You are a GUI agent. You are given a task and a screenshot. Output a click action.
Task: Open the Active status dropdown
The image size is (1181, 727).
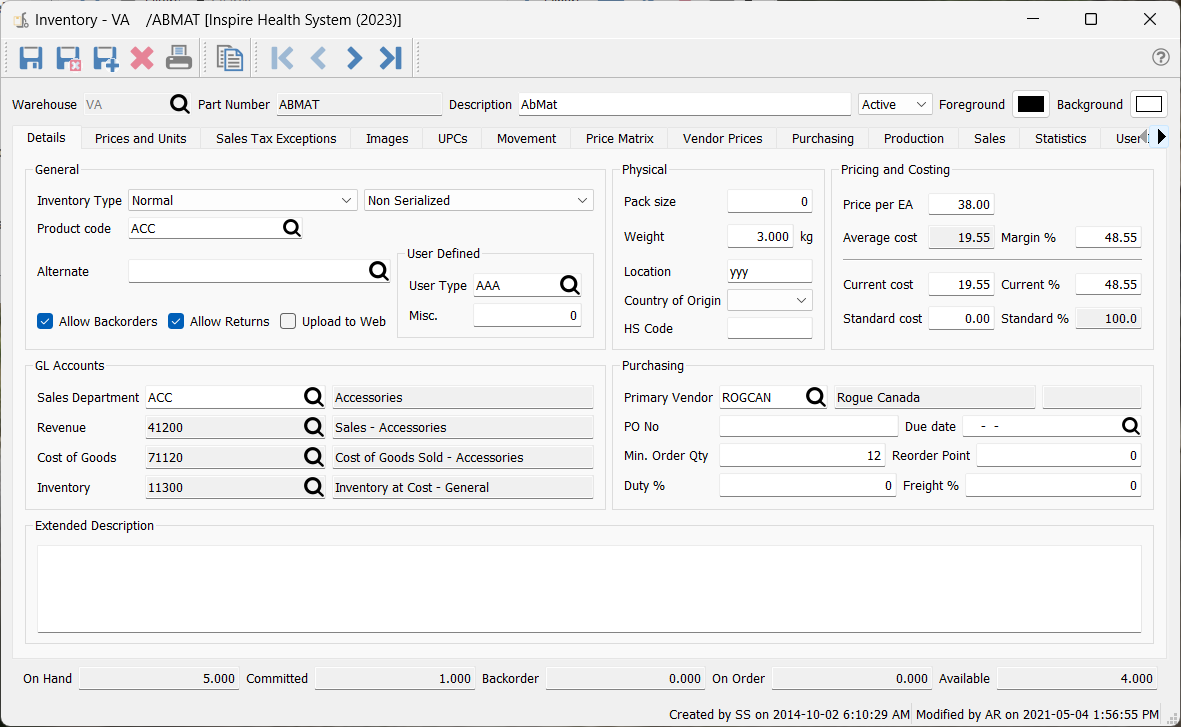pos(895,104)
